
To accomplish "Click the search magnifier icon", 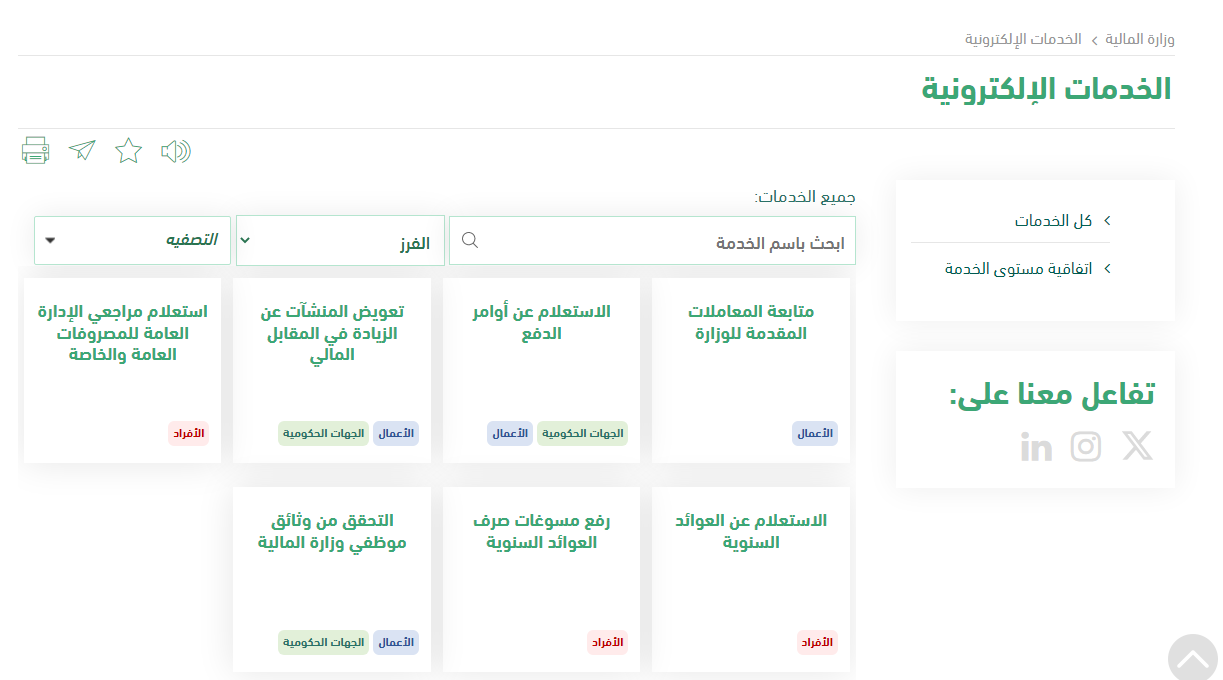I will coord(470,241).
